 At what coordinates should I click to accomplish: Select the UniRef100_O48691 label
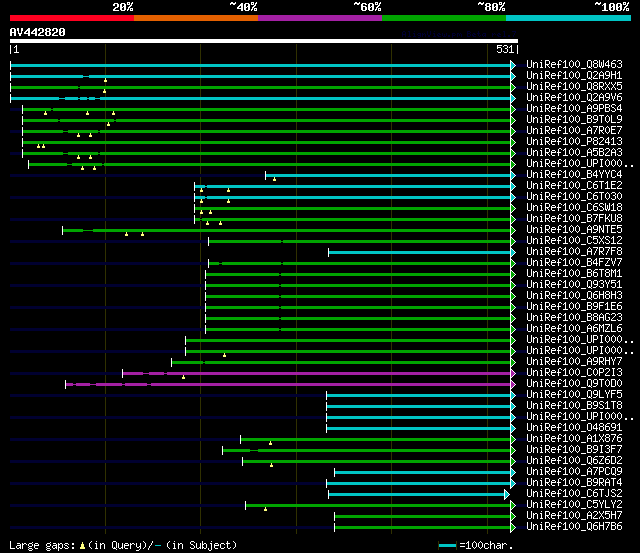(x=574, y=428)
